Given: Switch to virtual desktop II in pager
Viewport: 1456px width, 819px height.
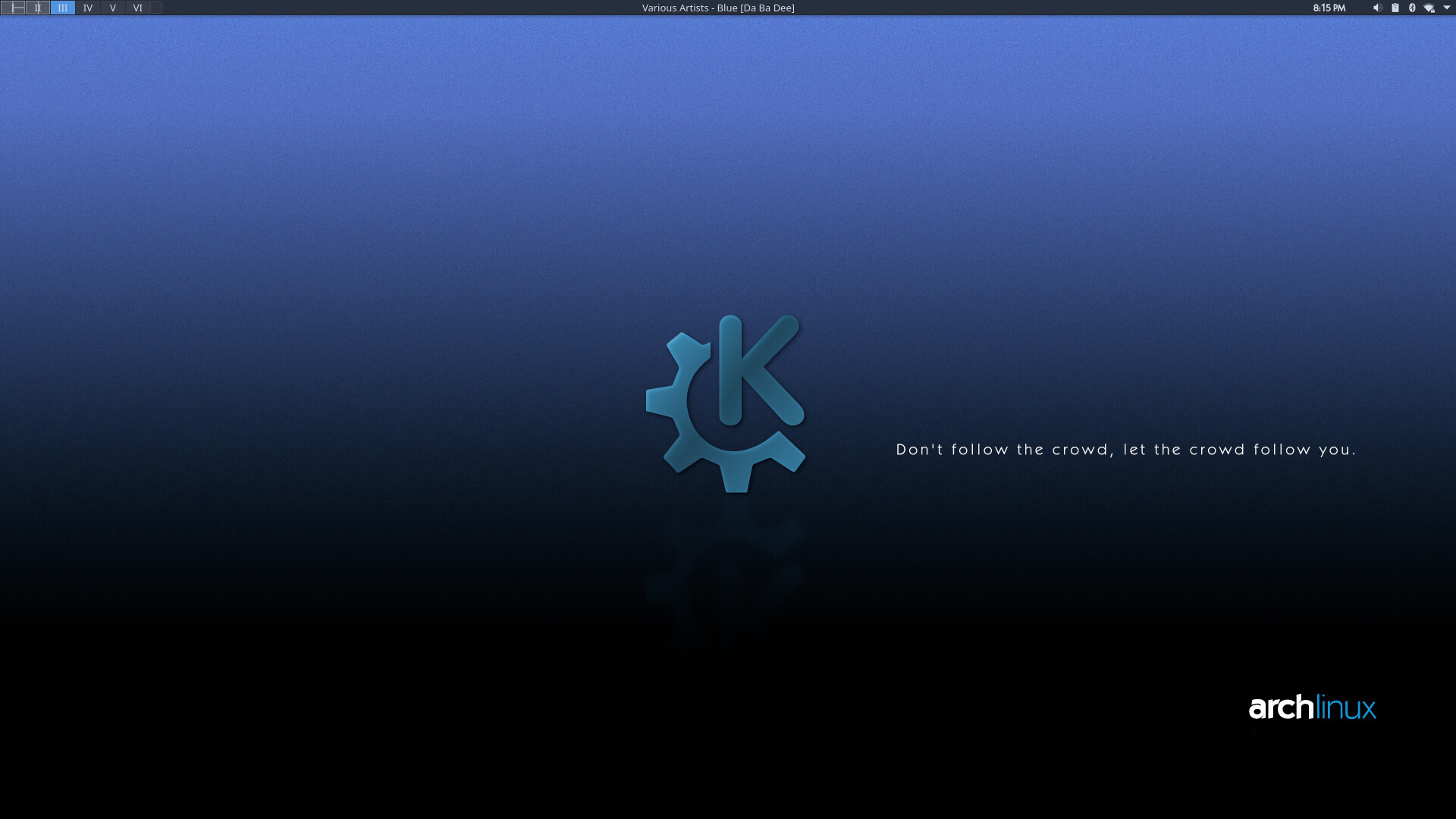Looking at the screenshot, I should click(x=38, y=8).
